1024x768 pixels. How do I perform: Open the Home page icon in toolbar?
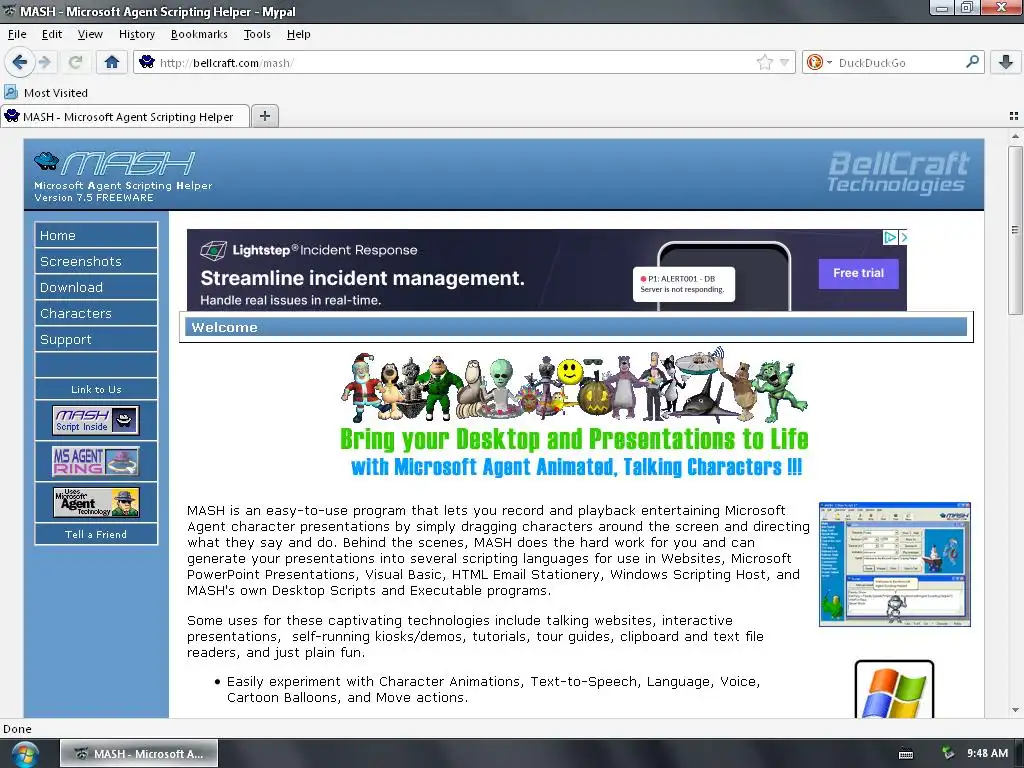tap(112, 62)
